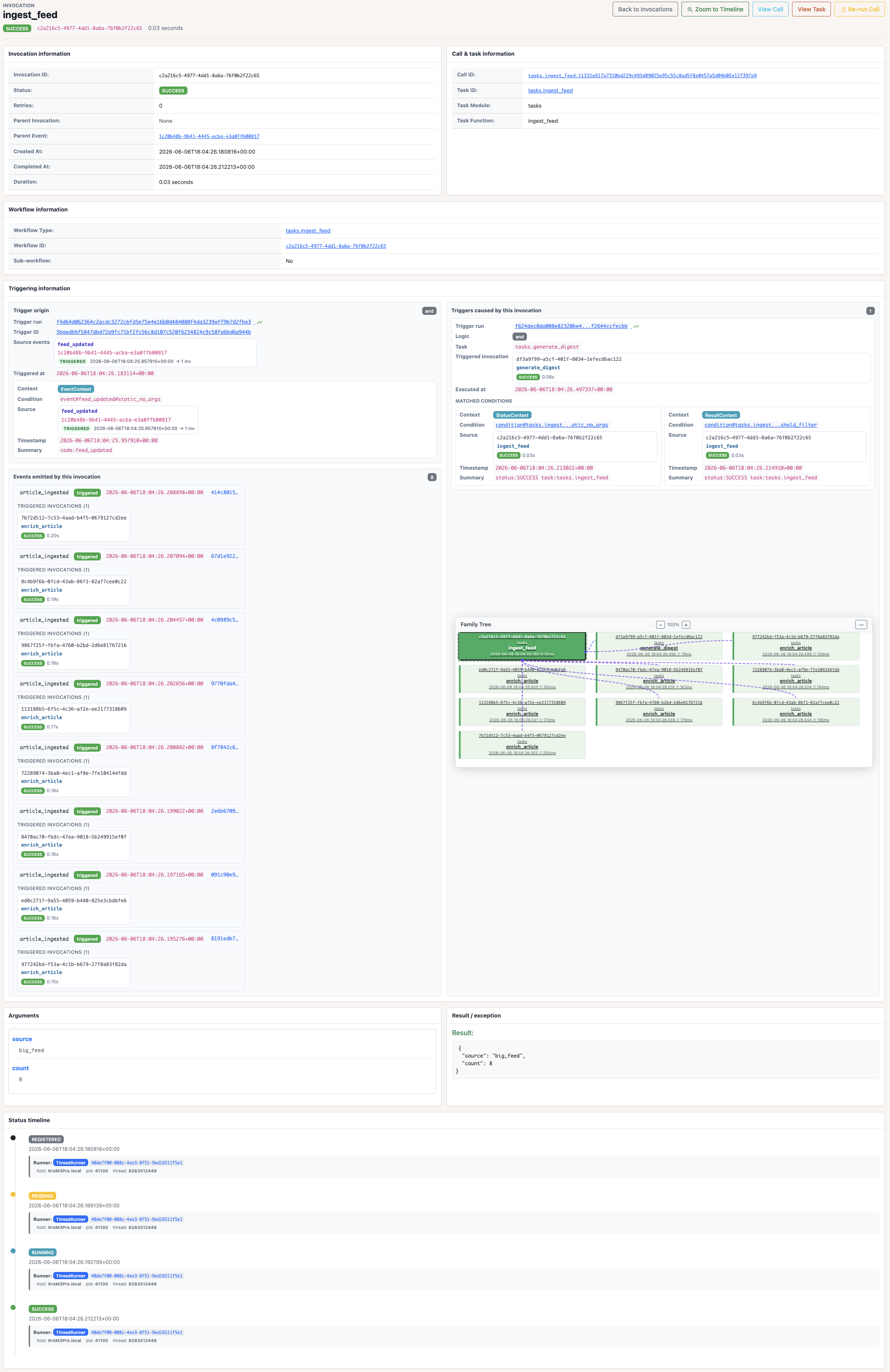Open enrich_article invocation card 9867f25f-fbfa
Screen dimensions: 890x1372
74,654
